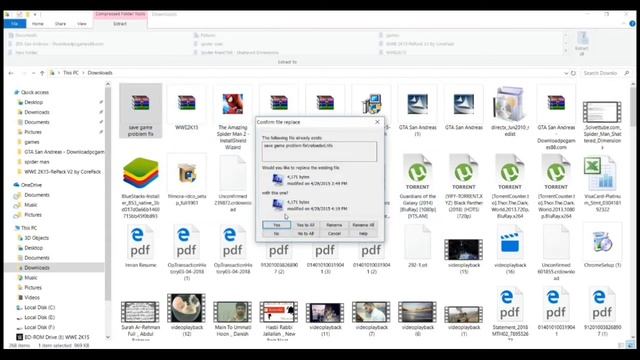Click existing file name field in dialog
This screenshot has width=640, height=360.
[x=319, y=151]
